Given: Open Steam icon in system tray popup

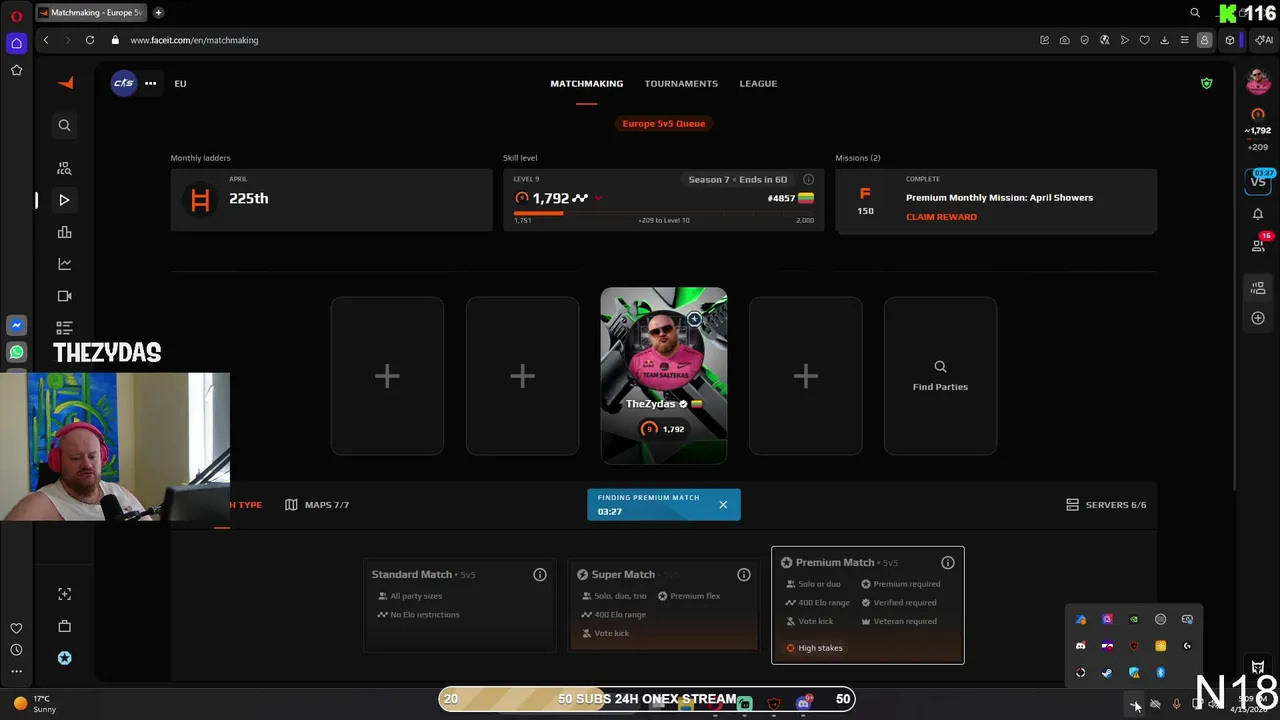Looking at the screenshot, I should (x=1107, y=673).
